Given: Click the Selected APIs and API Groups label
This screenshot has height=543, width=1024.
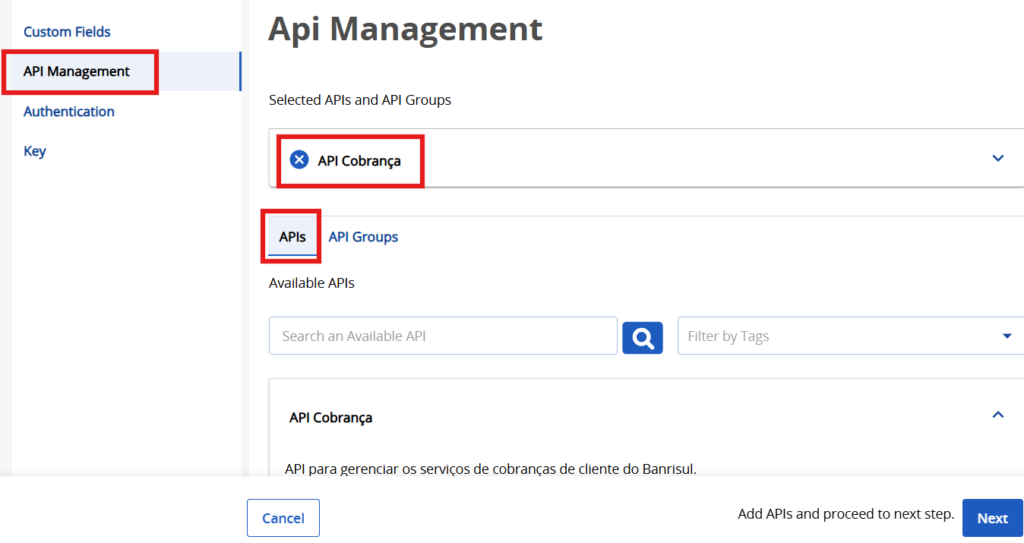Looking at the screenshot, I should point(360,100).
